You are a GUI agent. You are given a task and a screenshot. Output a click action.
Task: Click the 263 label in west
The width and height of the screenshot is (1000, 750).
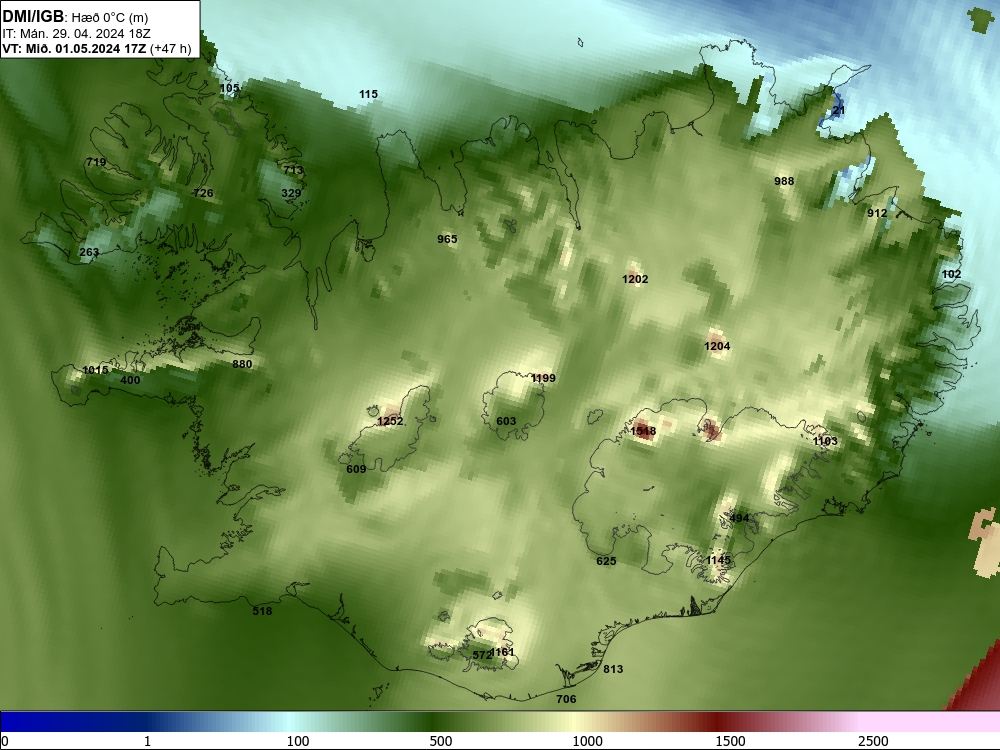click(x=89, y=252)
